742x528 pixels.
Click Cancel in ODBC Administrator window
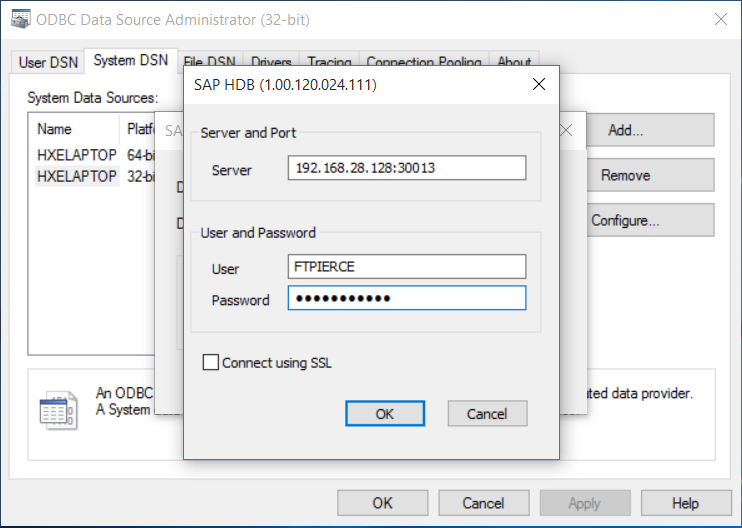point(484,502)
